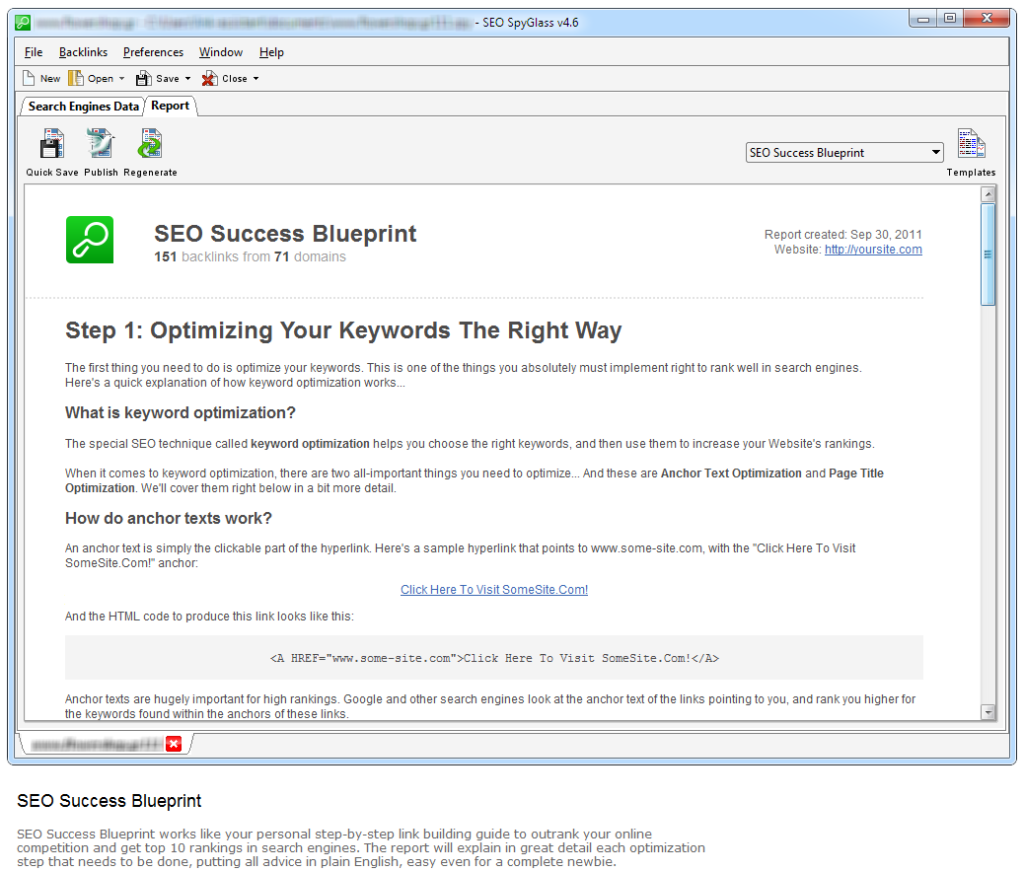This screenshot has width=1024, height=872.
Task: Expand the Save dropdown arrow
Action: pyautogui.click(x=188, y=78)
